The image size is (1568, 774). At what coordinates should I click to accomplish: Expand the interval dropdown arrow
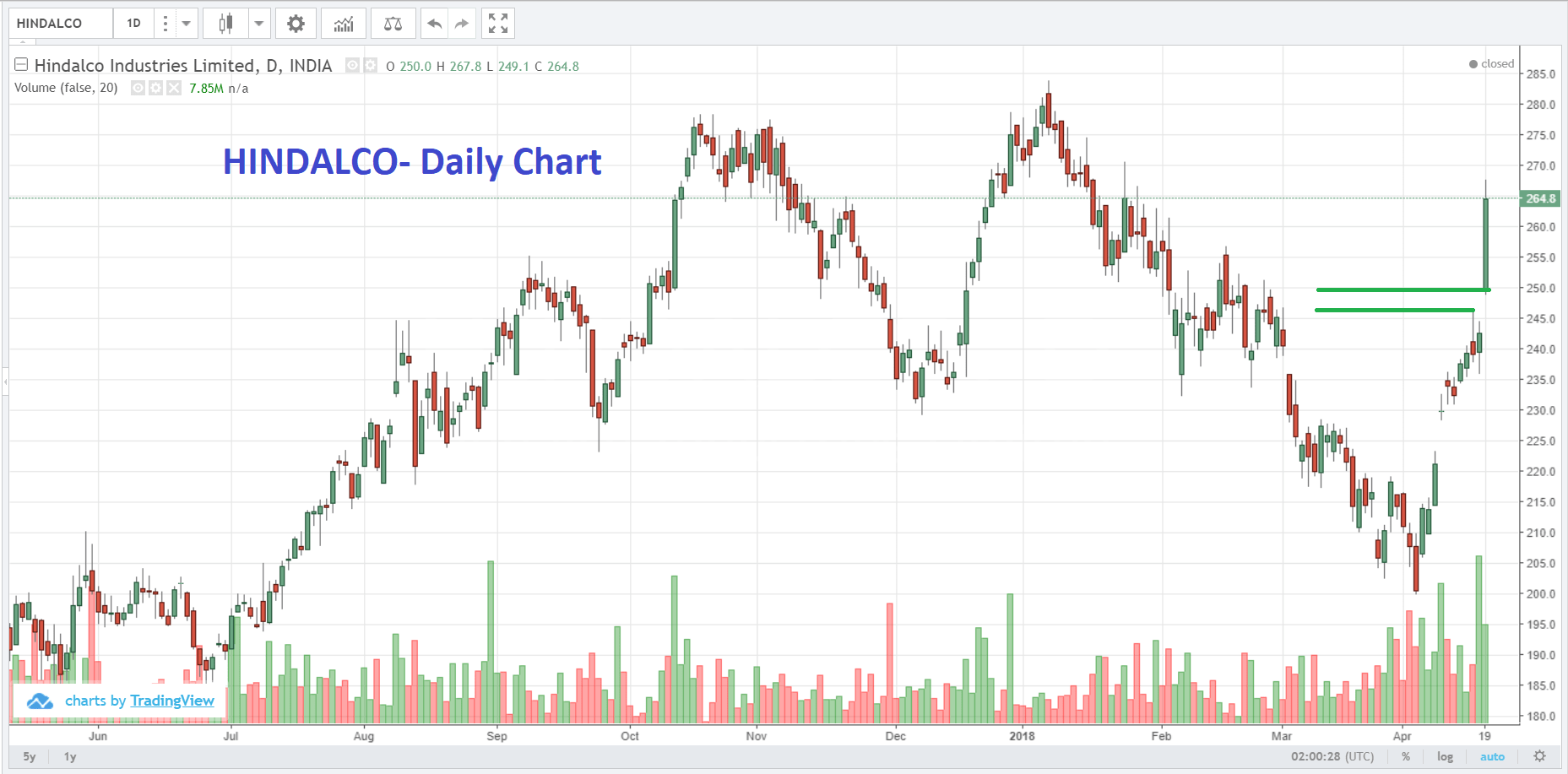click(187, 24)
